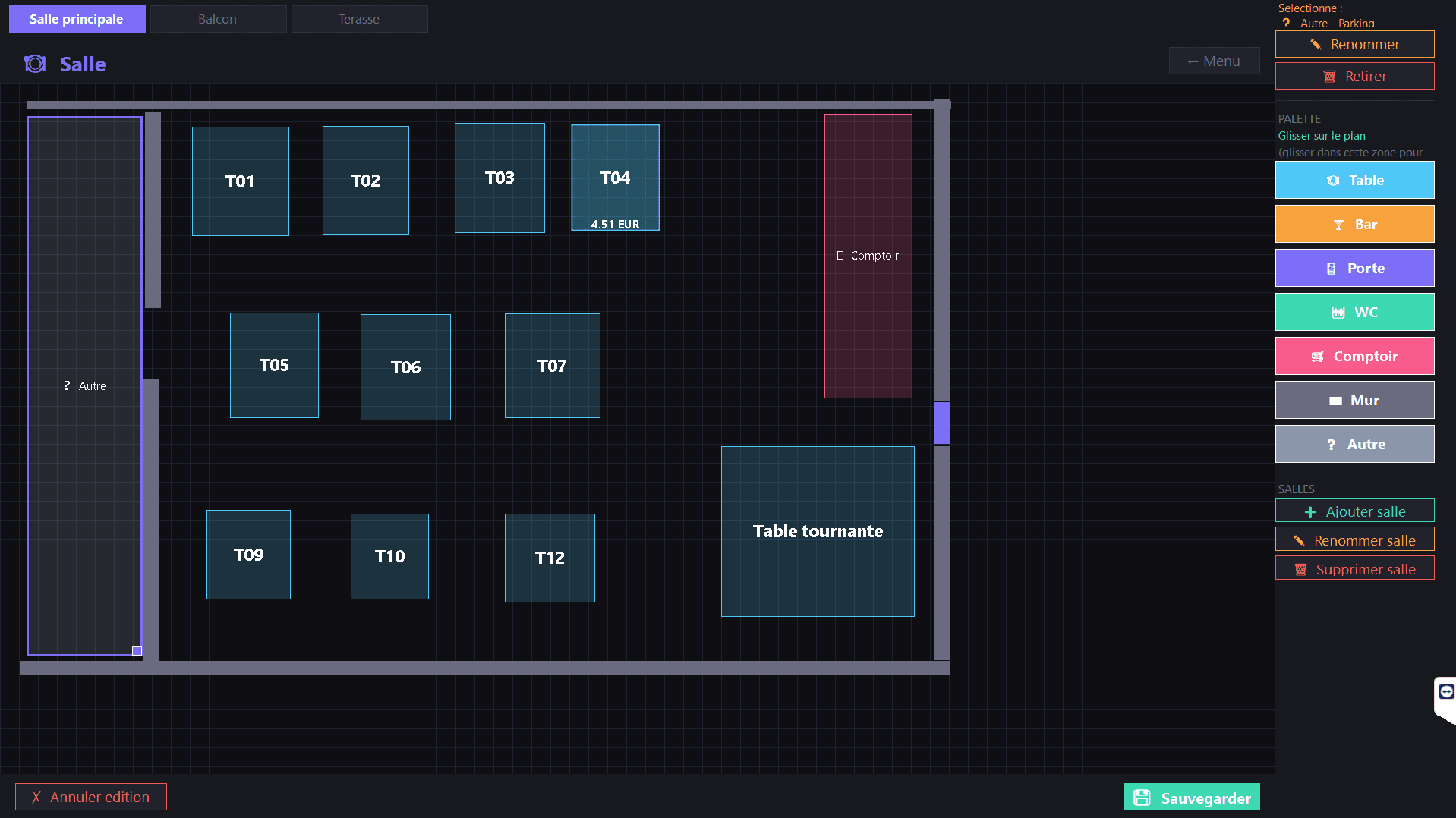The image size is (1456, 818).
Task: Click the floppy disk icon on Sauvegarder
Action: coord(1142,798)
